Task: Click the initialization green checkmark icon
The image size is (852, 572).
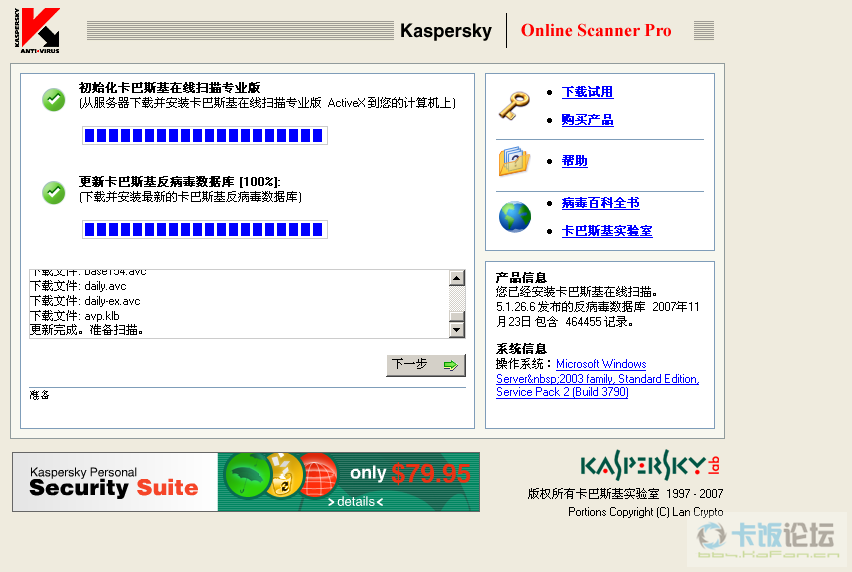Action: pyautogui.click(x=53, y=99)
